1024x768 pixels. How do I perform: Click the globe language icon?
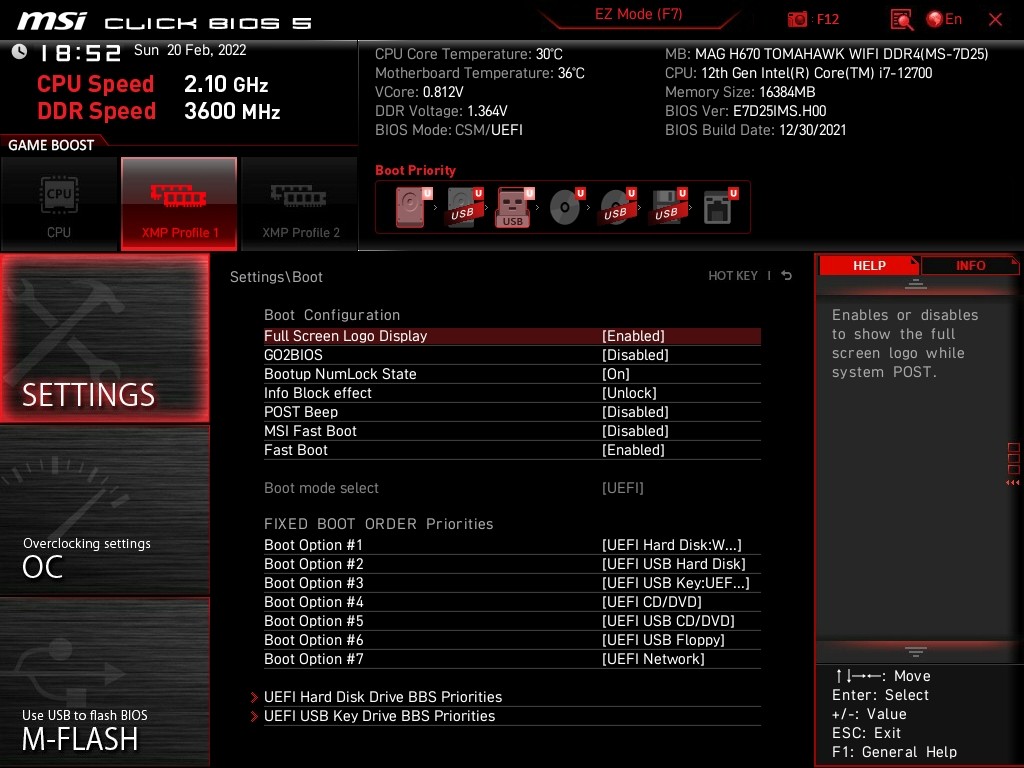coord(936,19)
